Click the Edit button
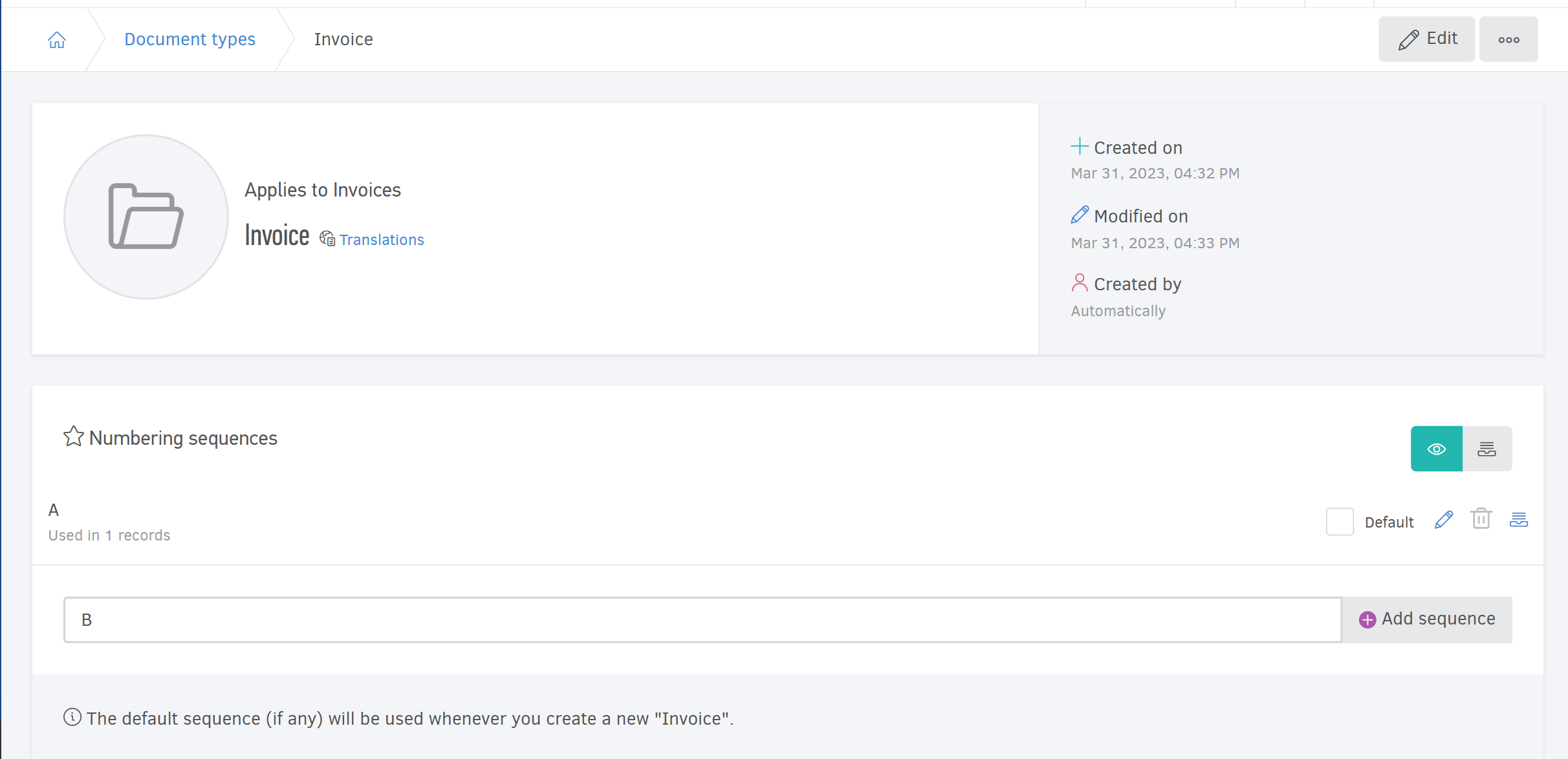 pyautogui.click(x=1426, y=39)
